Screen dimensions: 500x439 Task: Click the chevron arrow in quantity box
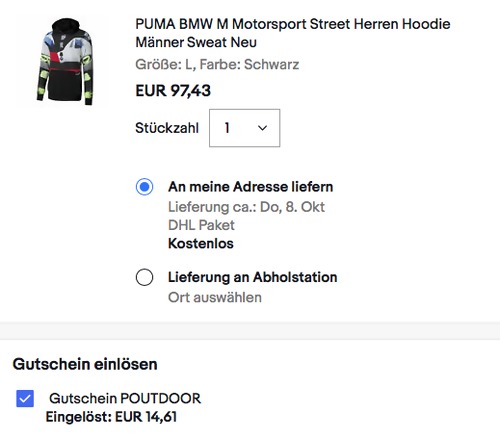(262, 128)
